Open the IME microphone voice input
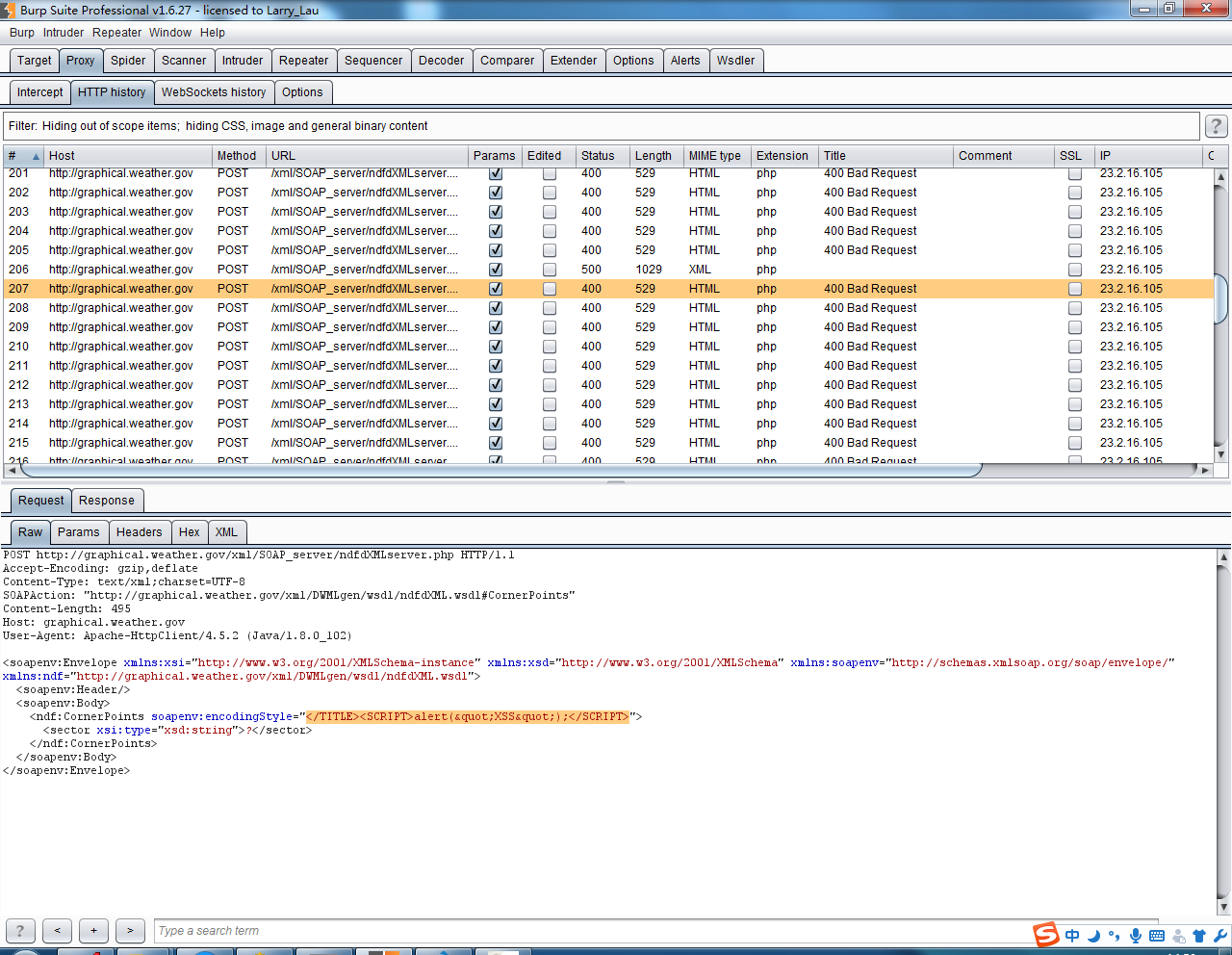 click(1136, 935)
